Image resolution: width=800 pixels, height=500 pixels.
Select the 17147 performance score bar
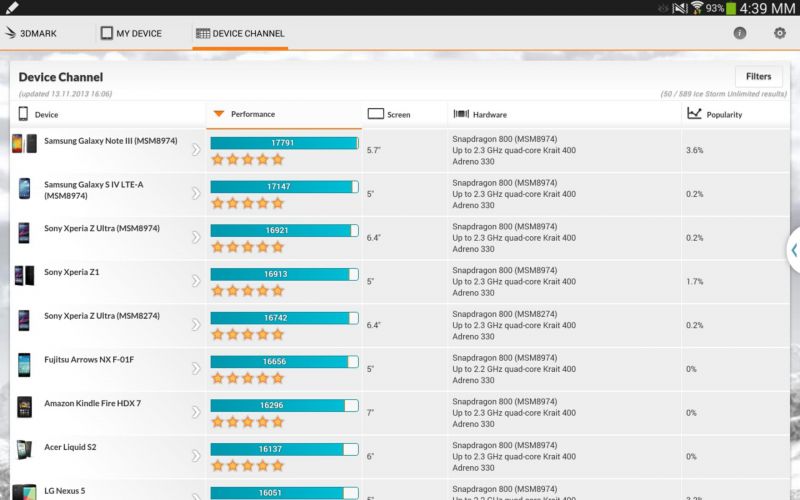point(284,187)
